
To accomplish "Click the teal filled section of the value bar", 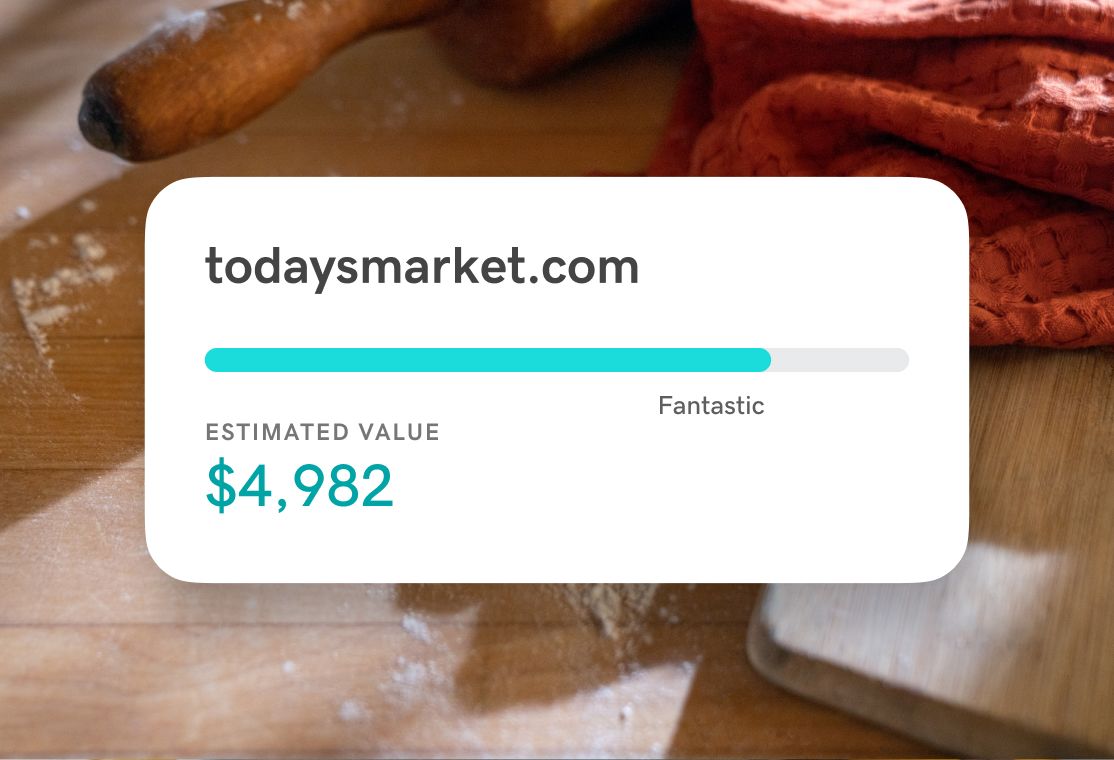I will (x=487, y=360).
